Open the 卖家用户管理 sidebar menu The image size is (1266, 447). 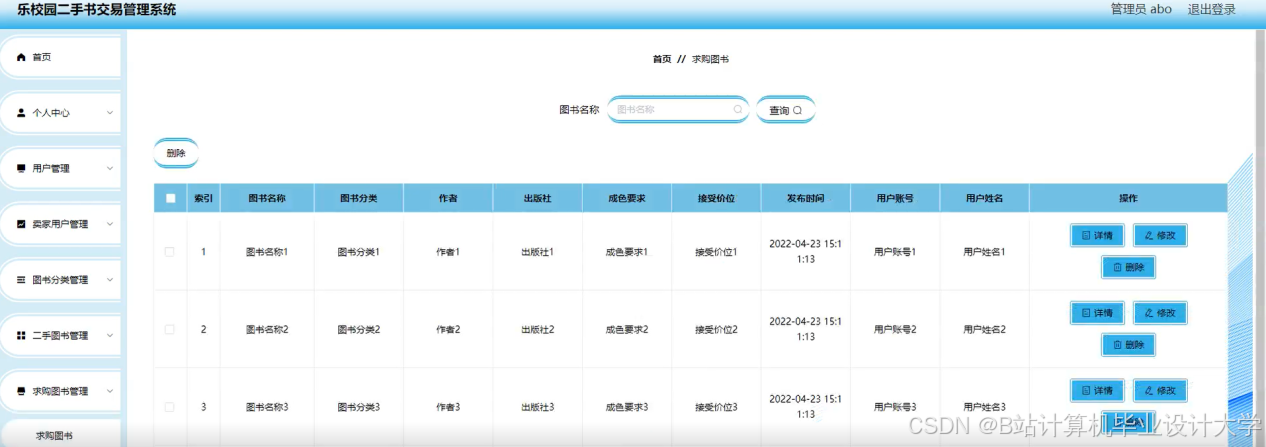[x=60, y=224]
